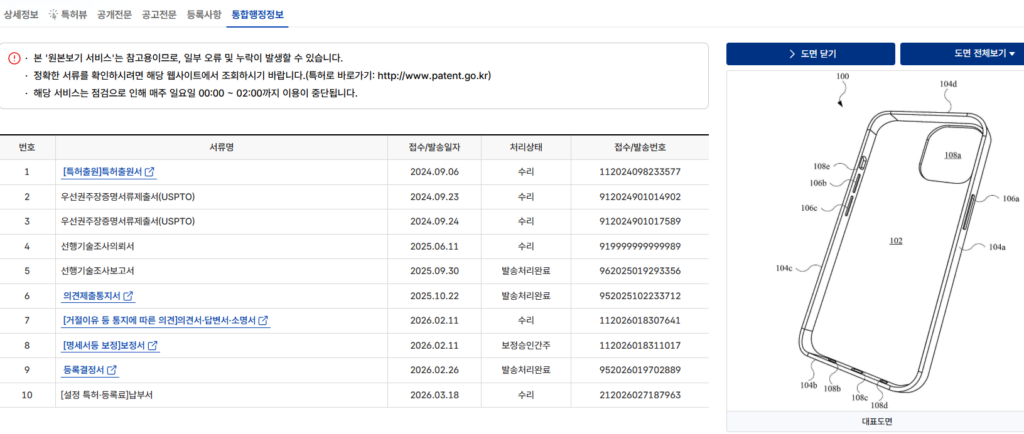Open the 등록결정서 document link
This screenshot has width=1024, height=434.
point(84,370)
